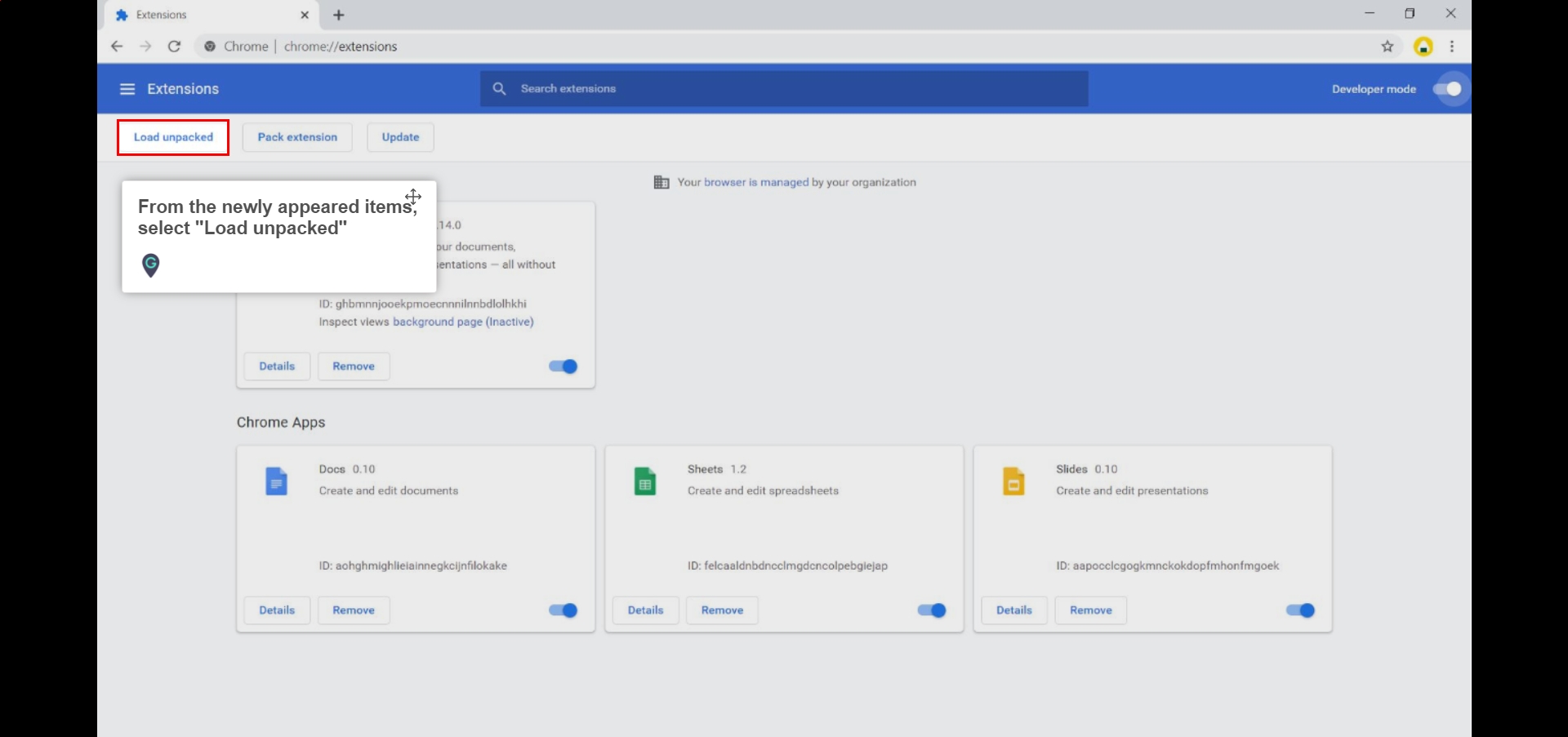Click the puzzle piece tab favicon
The width and height of the screenshot is (1568, 737).
(x=122, y=15)
